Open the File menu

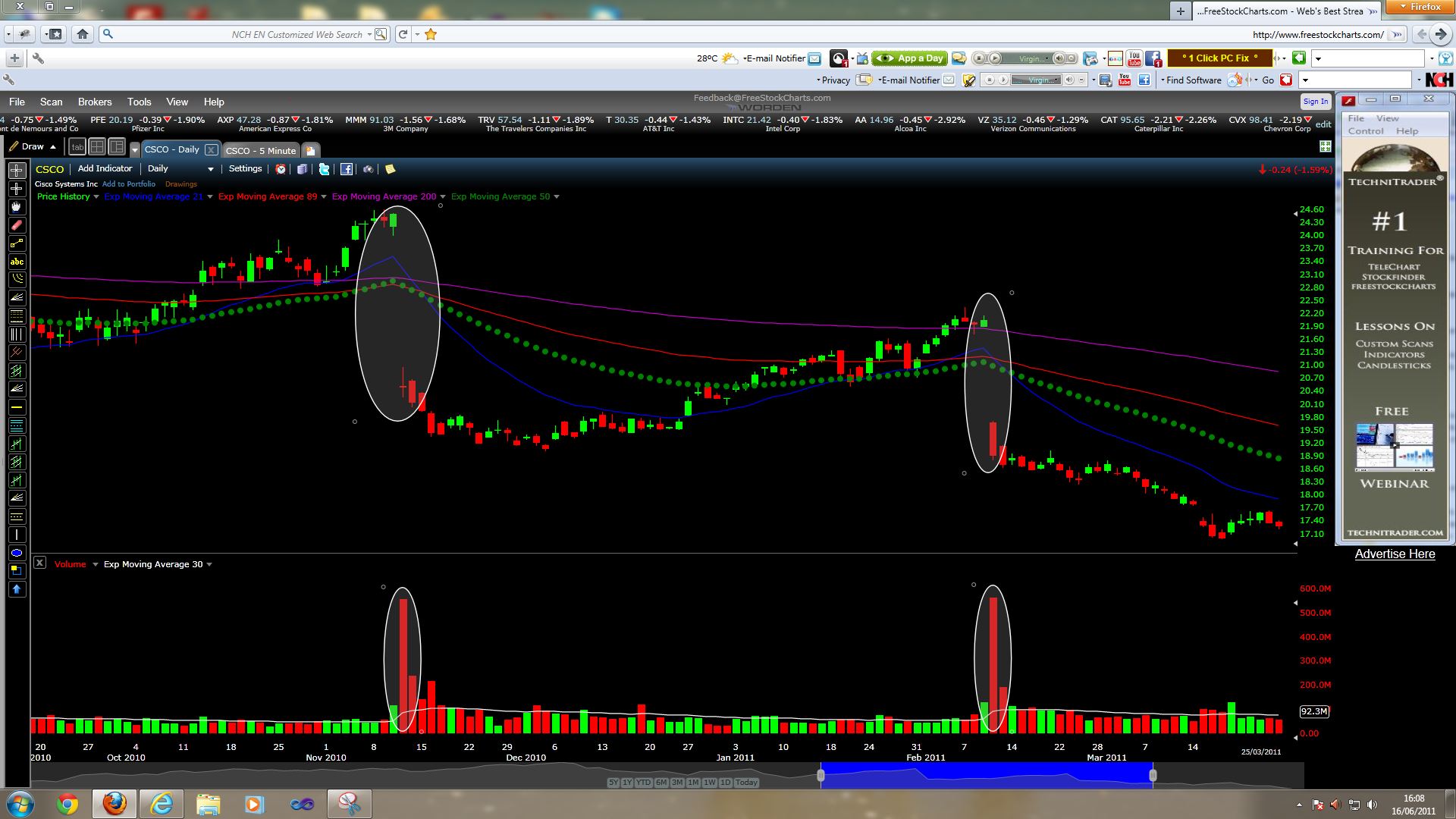[17, 102]
